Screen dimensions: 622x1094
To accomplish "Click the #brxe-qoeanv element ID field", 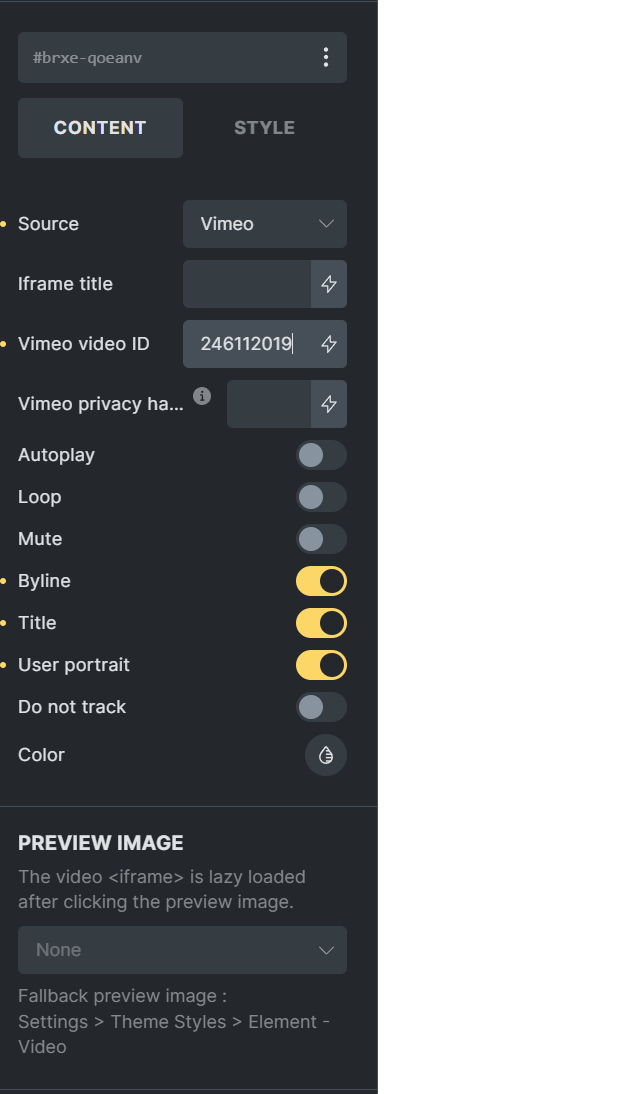I will tap(166, 57).
